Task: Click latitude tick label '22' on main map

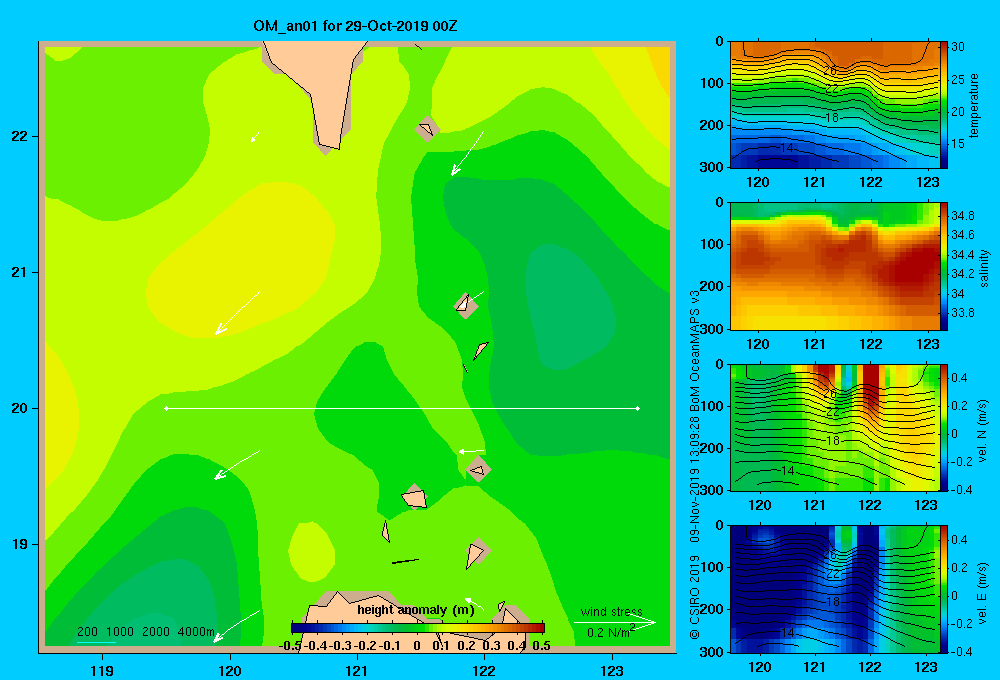Action: [20, 136]
